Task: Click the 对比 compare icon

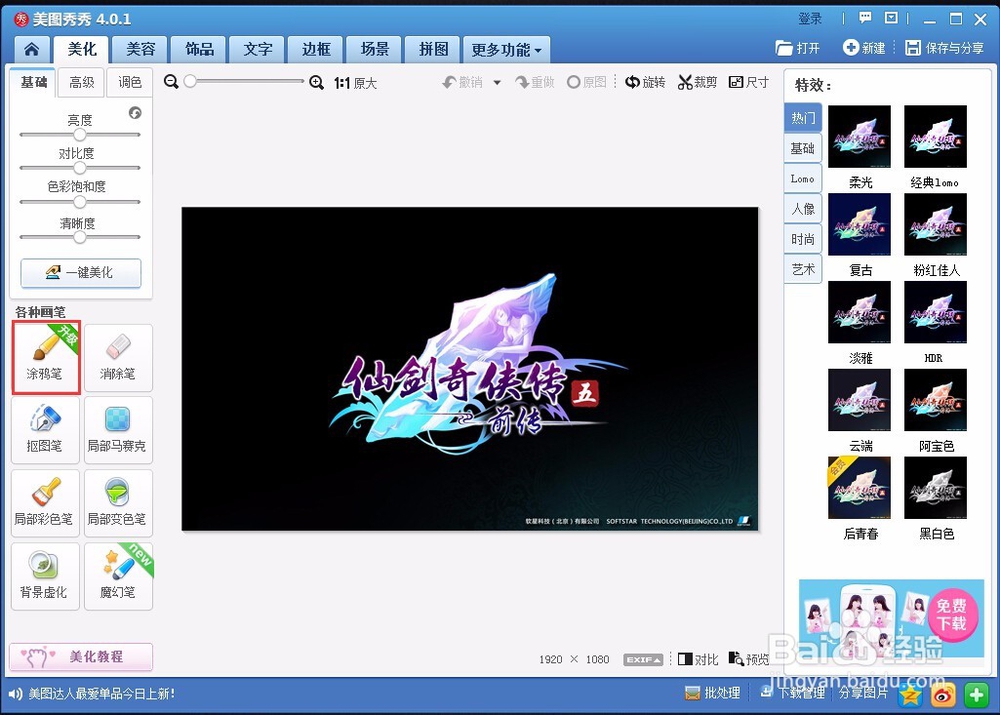Action: (x=698, y=660)
